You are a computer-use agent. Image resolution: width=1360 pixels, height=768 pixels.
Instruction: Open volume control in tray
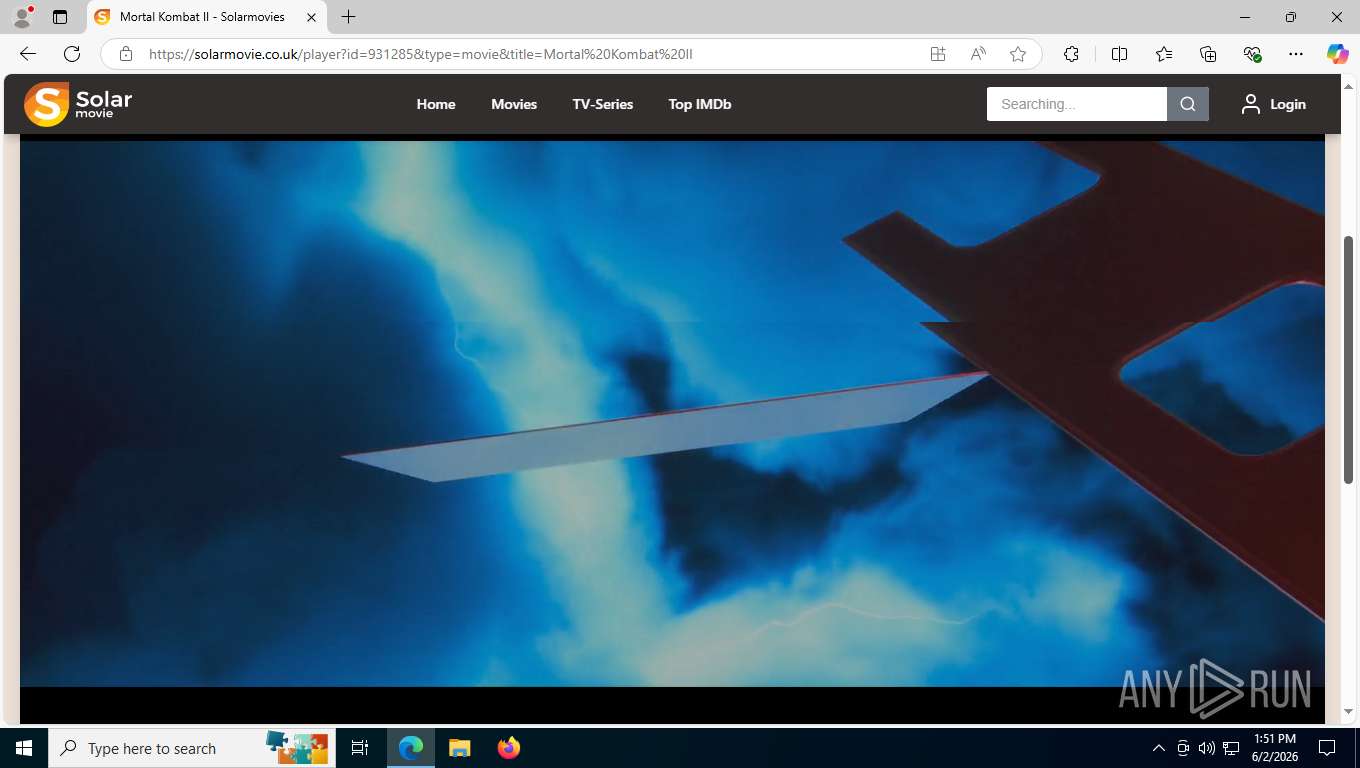pos(1207,748)
